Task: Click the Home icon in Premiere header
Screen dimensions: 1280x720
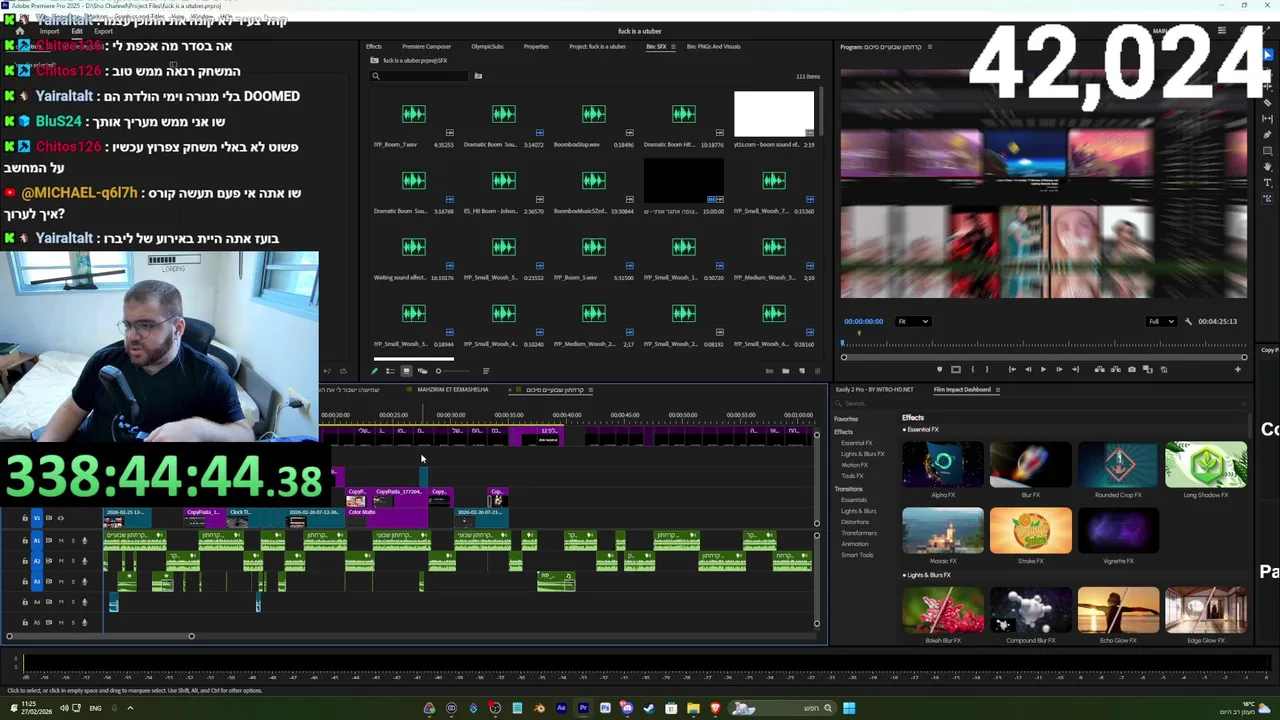Action: point(19,31)
